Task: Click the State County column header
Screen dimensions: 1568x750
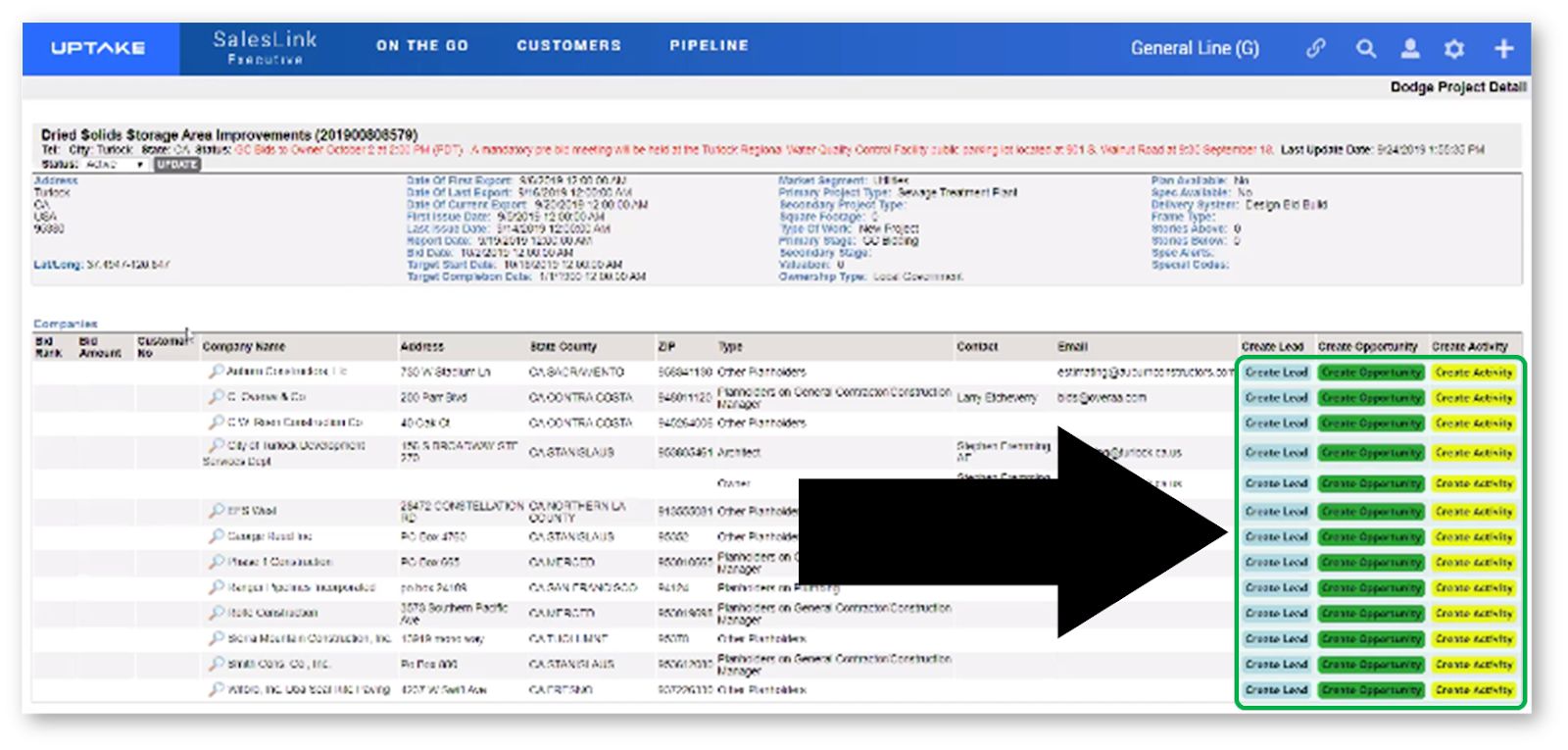Action: tap(563, 346)
